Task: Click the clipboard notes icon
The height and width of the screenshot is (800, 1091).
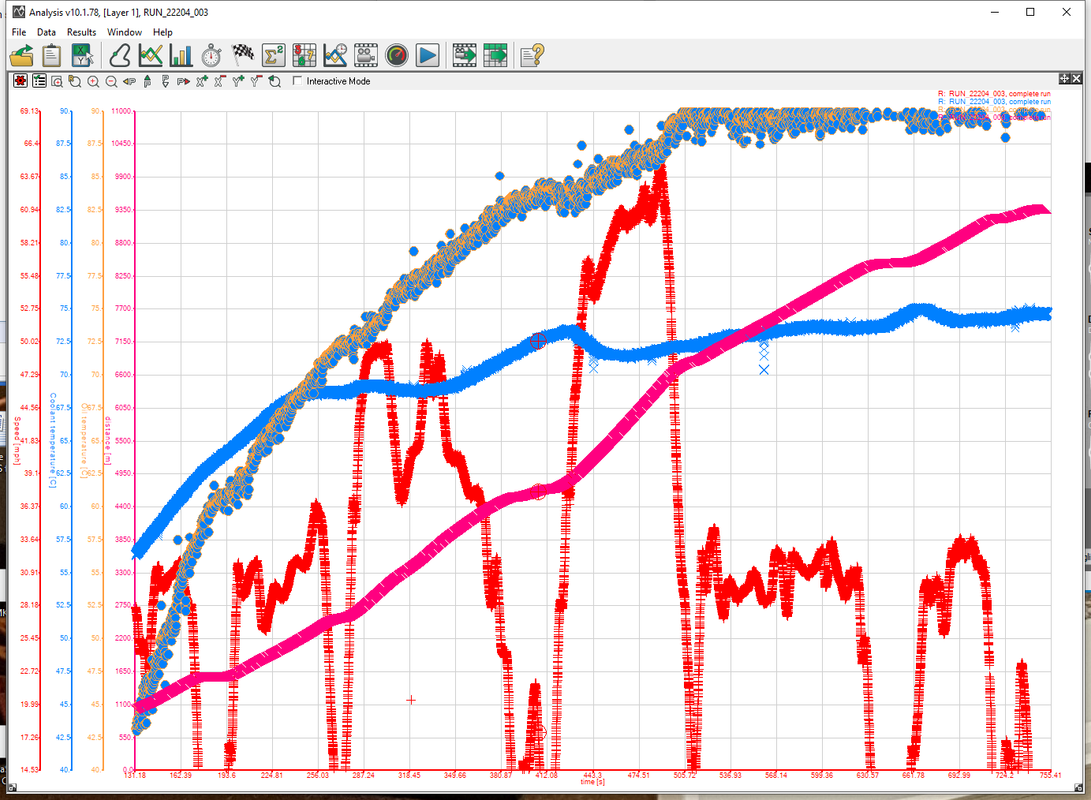Action: [x=51, y=56]
